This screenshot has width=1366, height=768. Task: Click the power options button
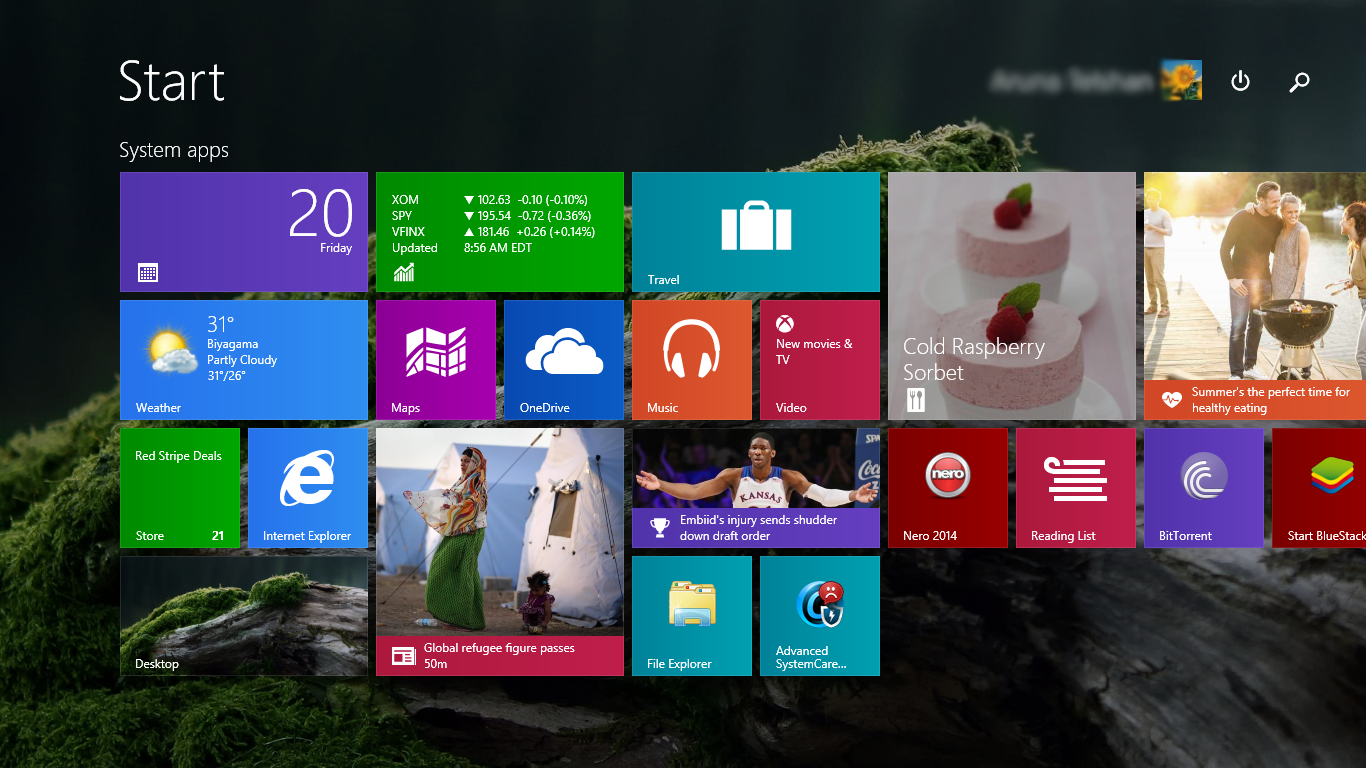(x=1240, y=81)
